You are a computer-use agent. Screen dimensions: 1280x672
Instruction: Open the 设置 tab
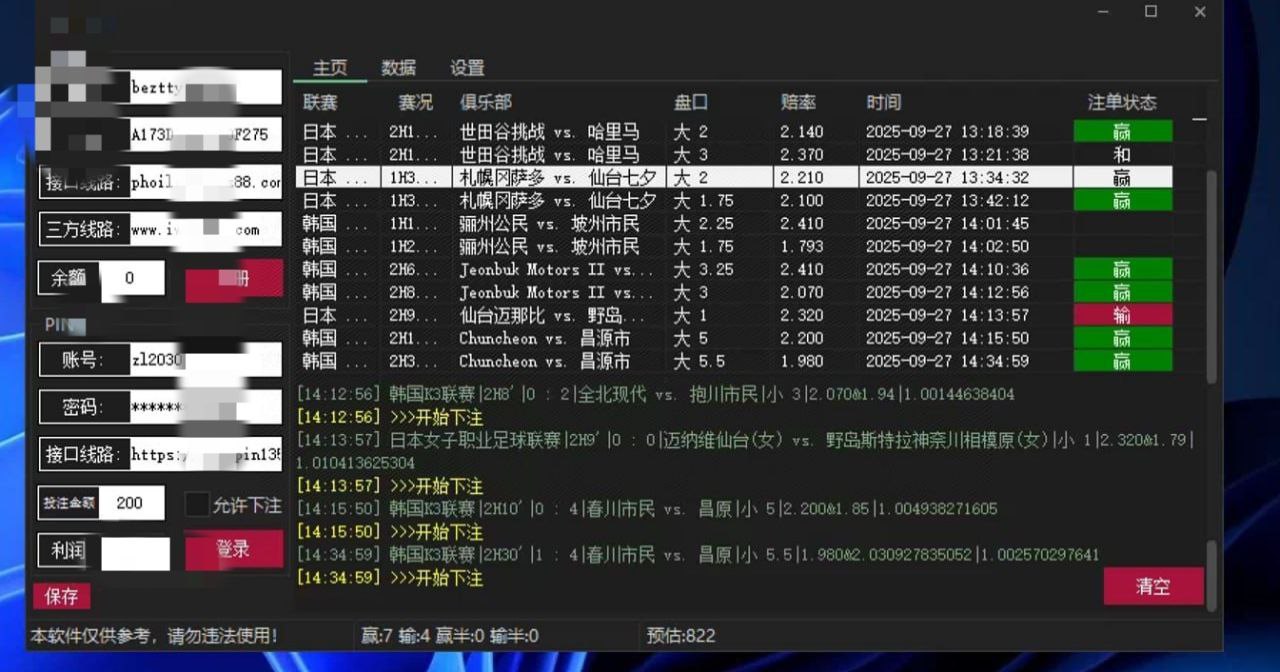tap(465, 69)
